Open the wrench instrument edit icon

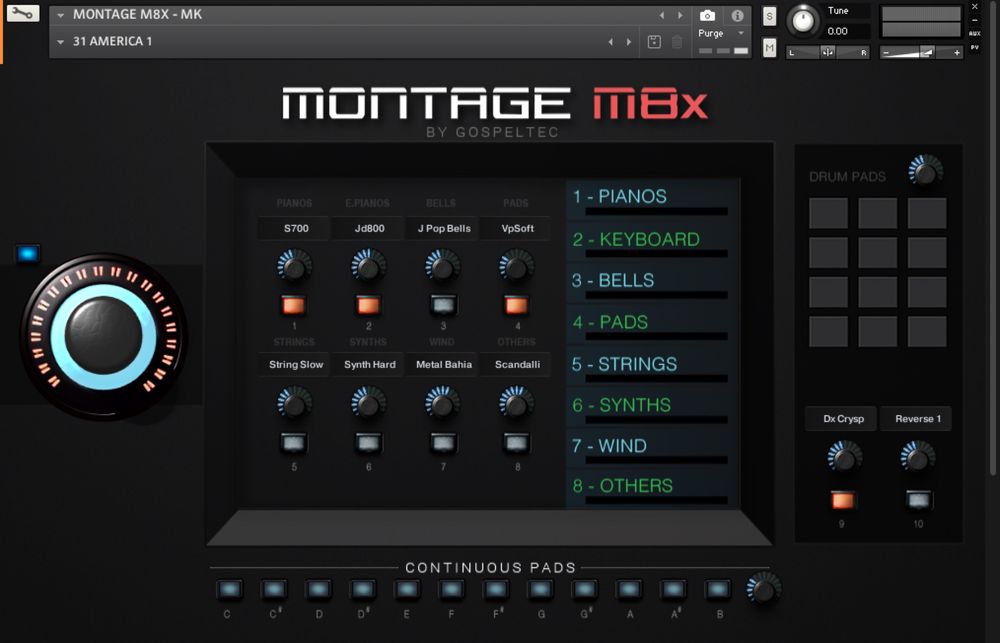(x=23, y=13)
